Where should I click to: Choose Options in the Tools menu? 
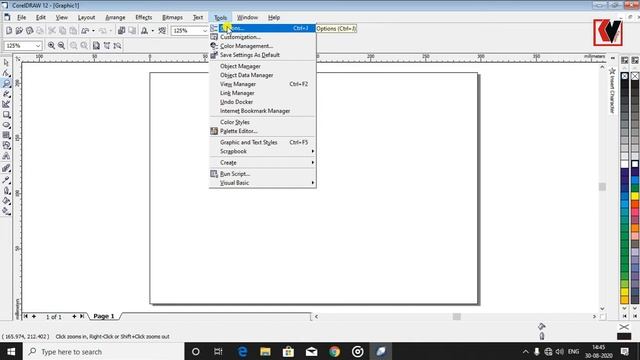263,28
